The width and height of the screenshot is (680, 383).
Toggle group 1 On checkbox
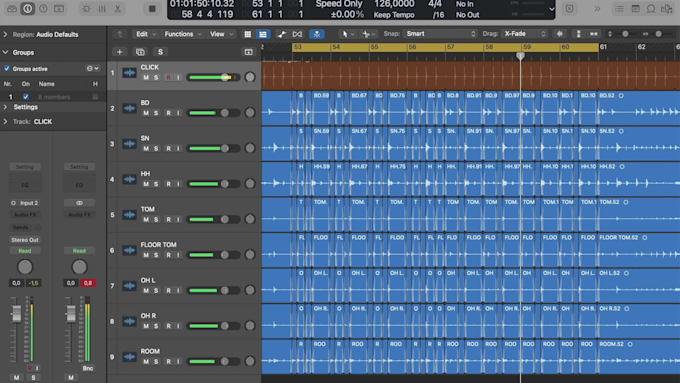pyautogui.click(x=26, y=97)
